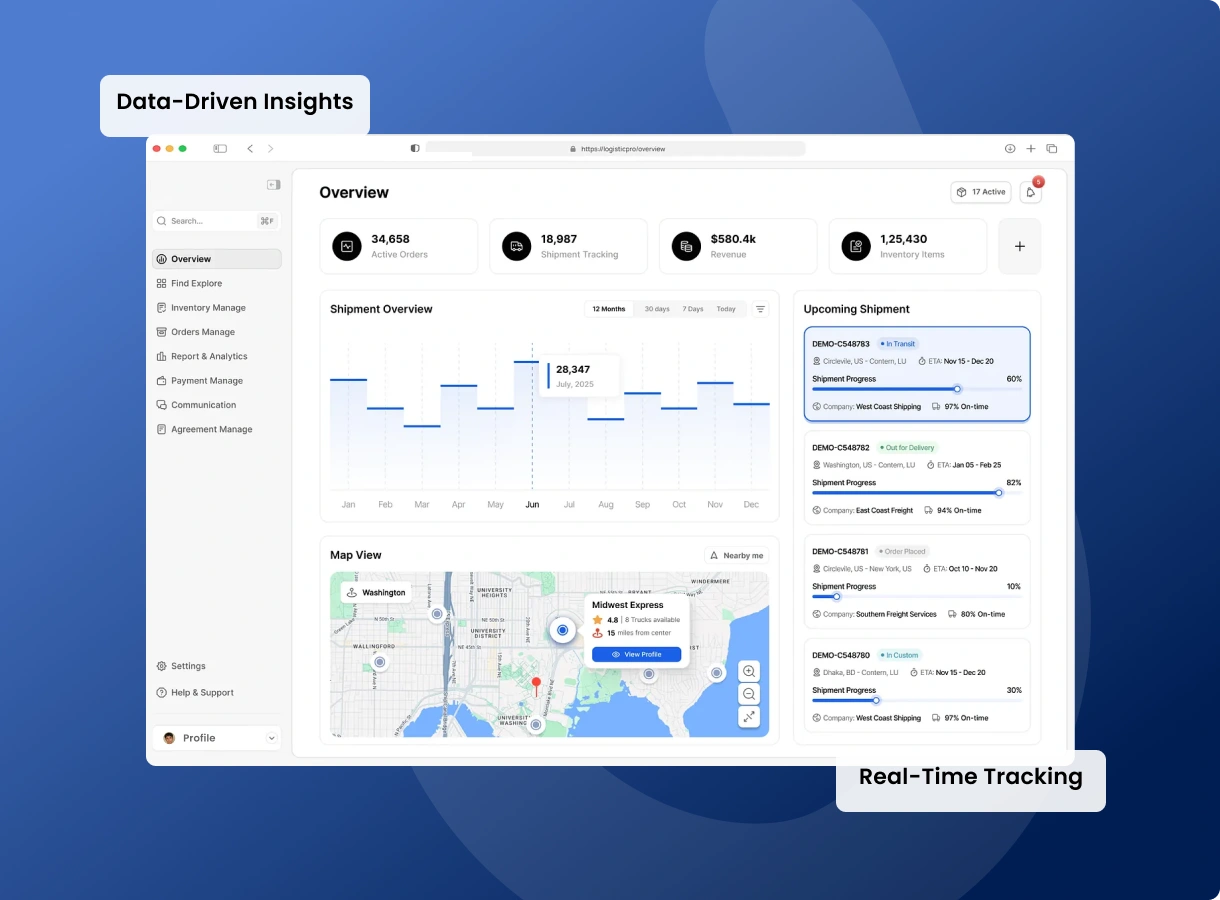Image resolution: width=1220 pixels, height=900 pixels.
Task: Open Help & Support
Action: pyautogui.click(x=195, y=692)
